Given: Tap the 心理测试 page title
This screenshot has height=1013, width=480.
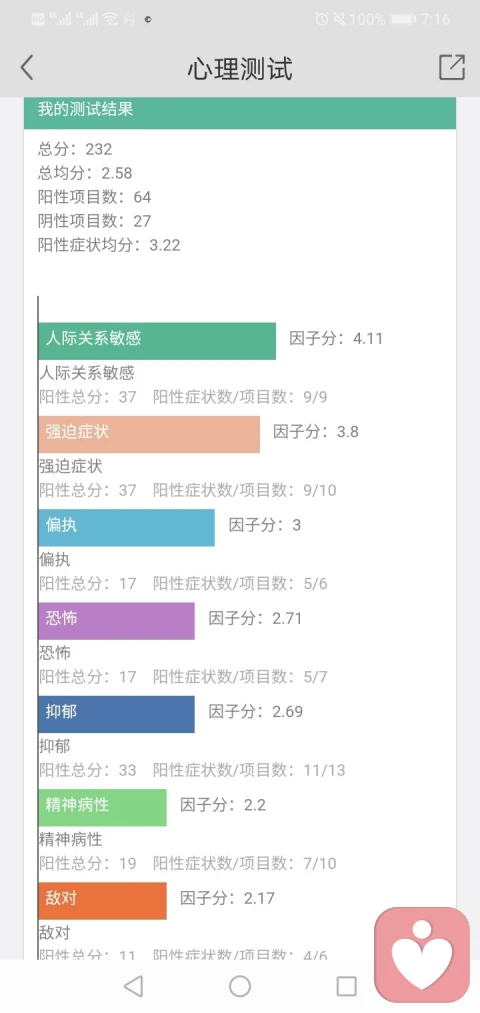Looking at the screenshot, I should click(x=240, y=68).
